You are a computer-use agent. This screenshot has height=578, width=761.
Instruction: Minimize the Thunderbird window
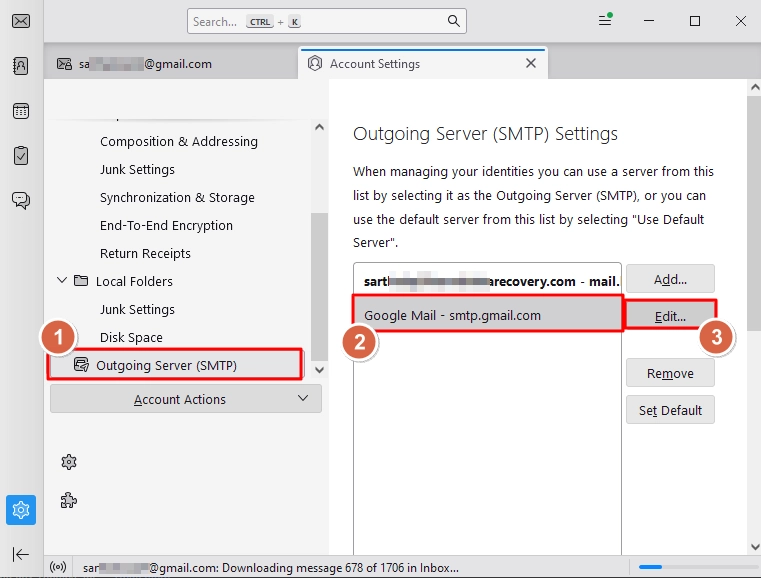click(649, 21)
